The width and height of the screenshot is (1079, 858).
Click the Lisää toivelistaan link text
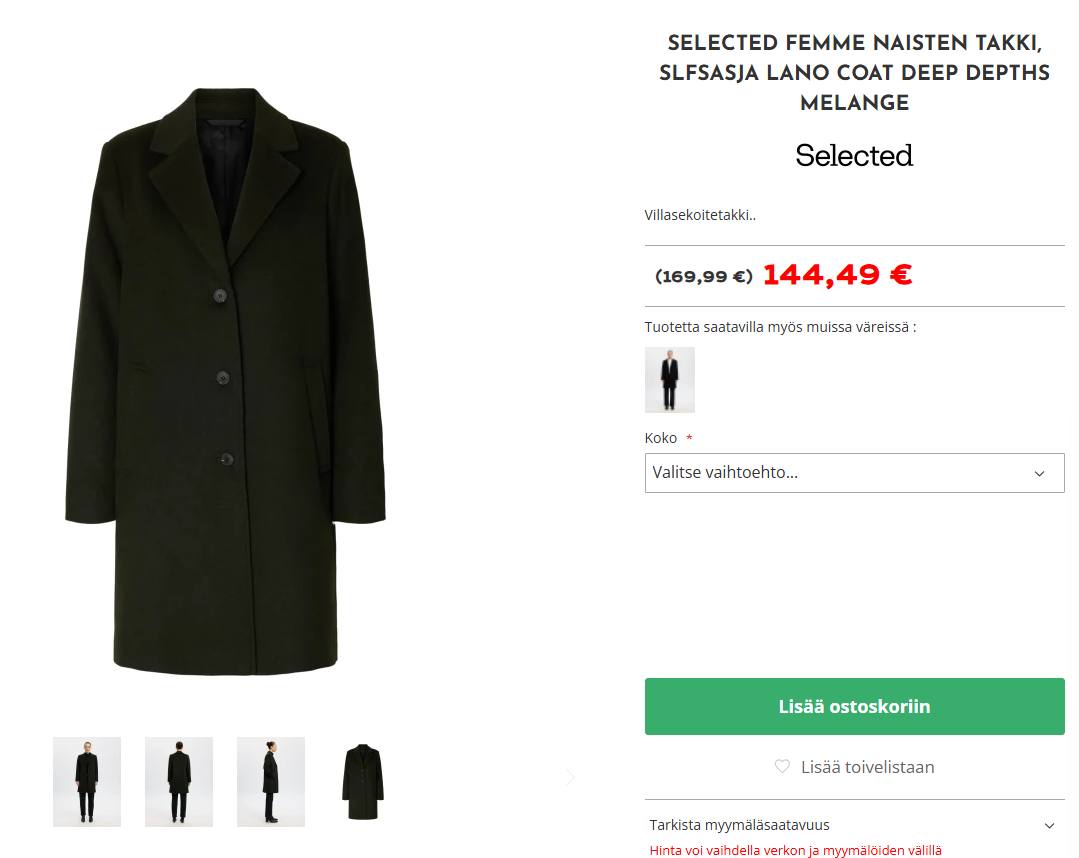pos(867,767)
